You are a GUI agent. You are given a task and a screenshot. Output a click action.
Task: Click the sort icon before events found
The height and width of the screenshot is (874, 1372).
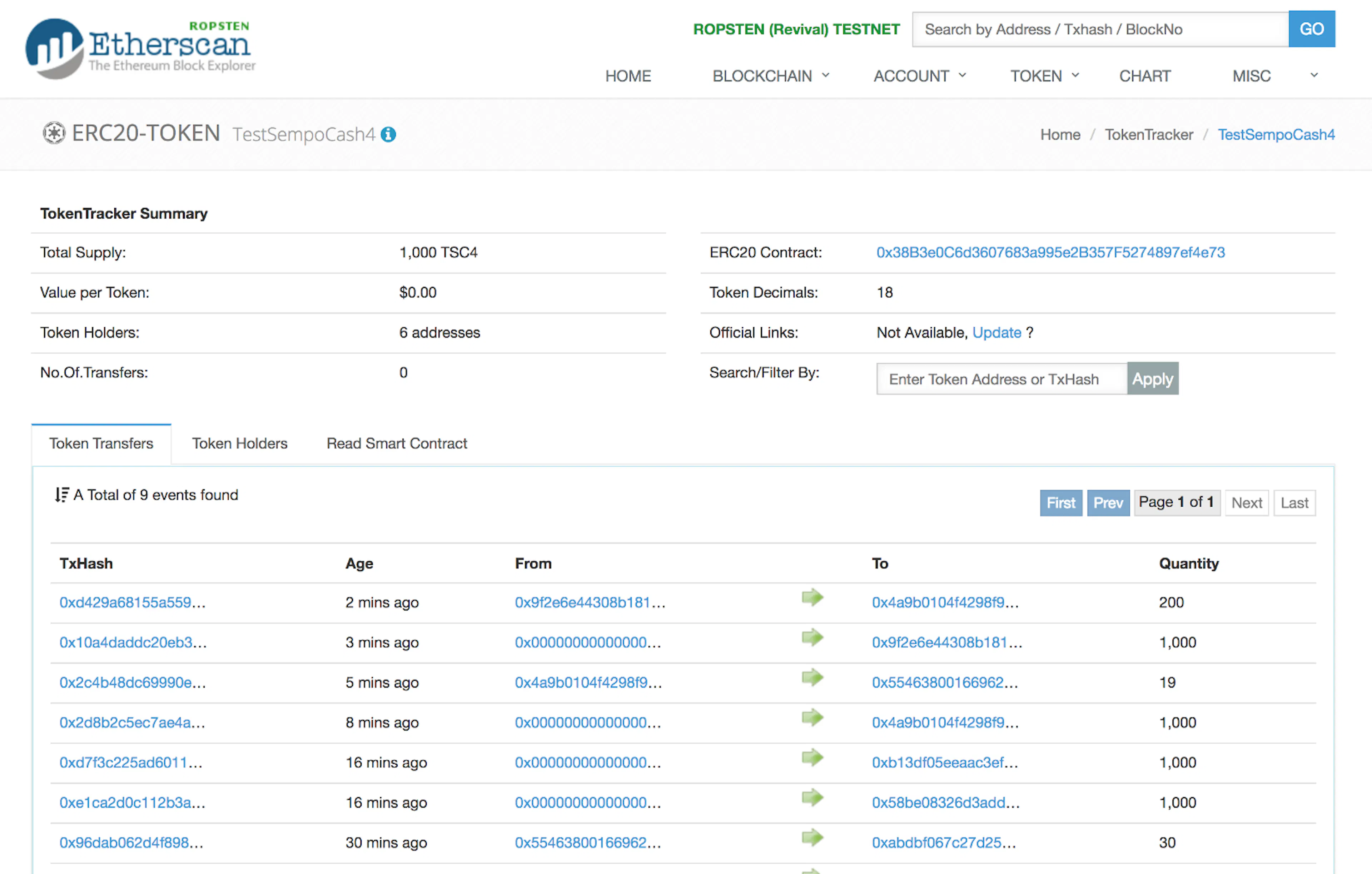coord(61,495)
